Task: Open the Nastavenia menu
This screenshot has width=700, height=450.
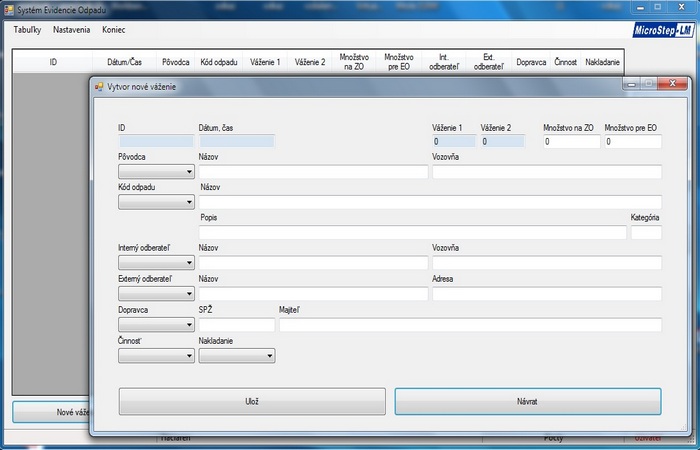Action: pyautogui.click(x=71, y=30)
